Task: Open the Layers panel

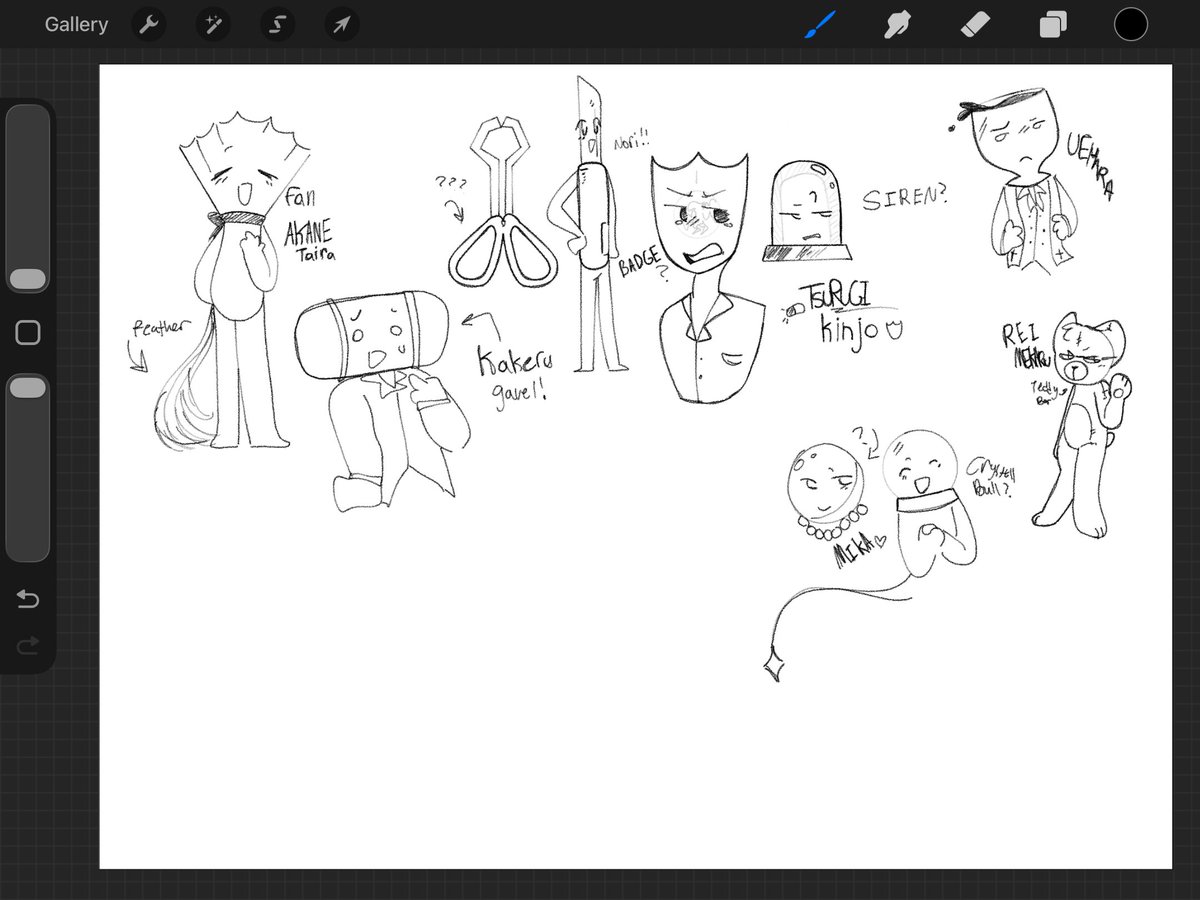Action: pyautogui.click(x=1053, y=25)
